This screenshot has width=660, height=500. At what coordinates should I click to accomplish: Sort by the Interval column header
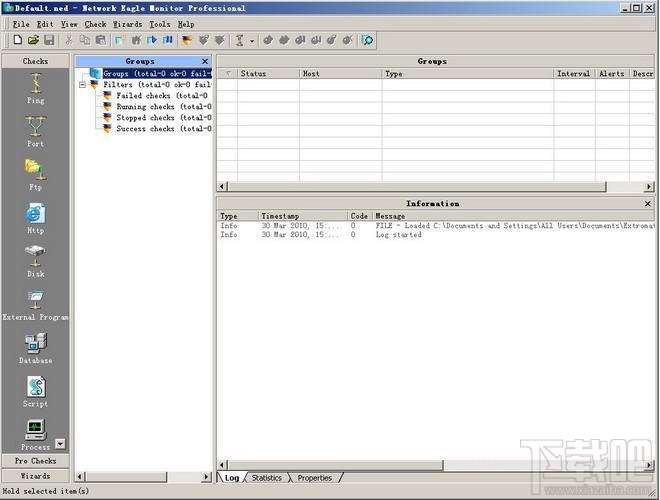pos(574,74)
